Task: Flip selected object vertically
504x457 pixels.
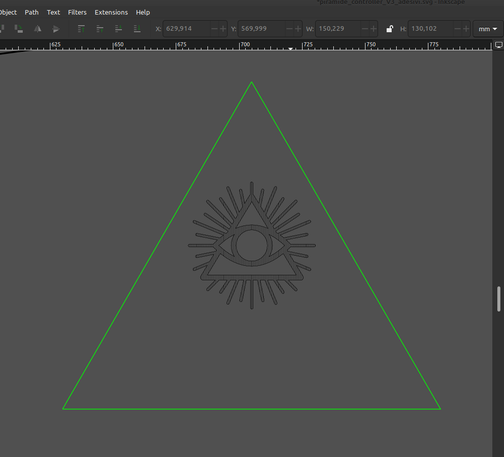Action: tap(56, 29)
